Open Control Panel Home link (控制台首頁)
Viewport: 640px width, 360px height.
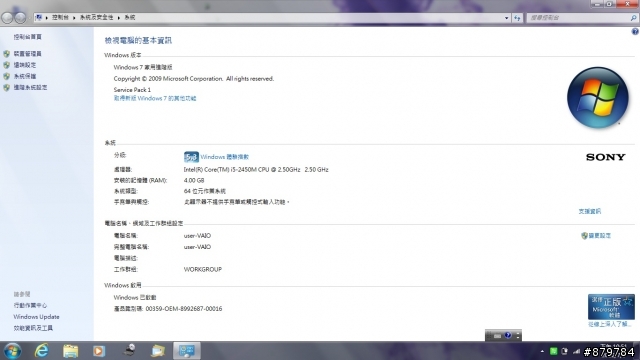pyautogui.click(x=27, y=37)
